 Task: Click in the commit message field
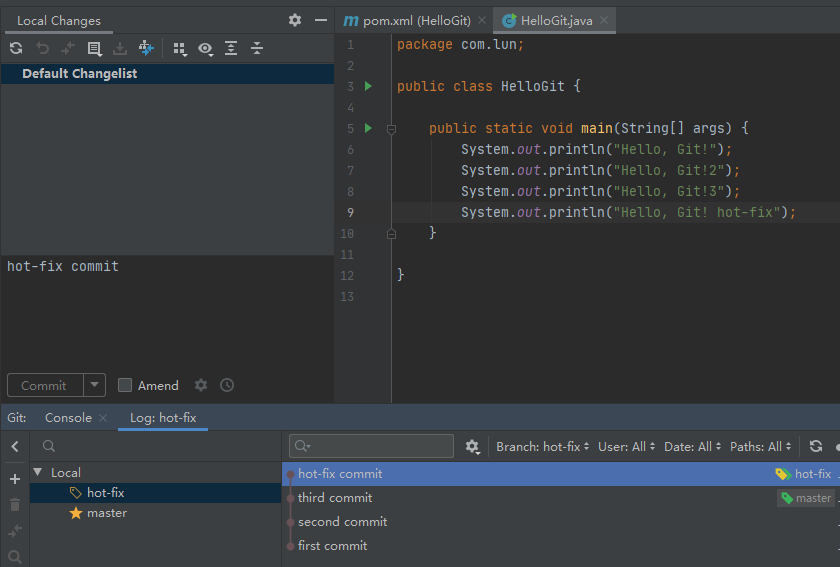coord(167,311)
